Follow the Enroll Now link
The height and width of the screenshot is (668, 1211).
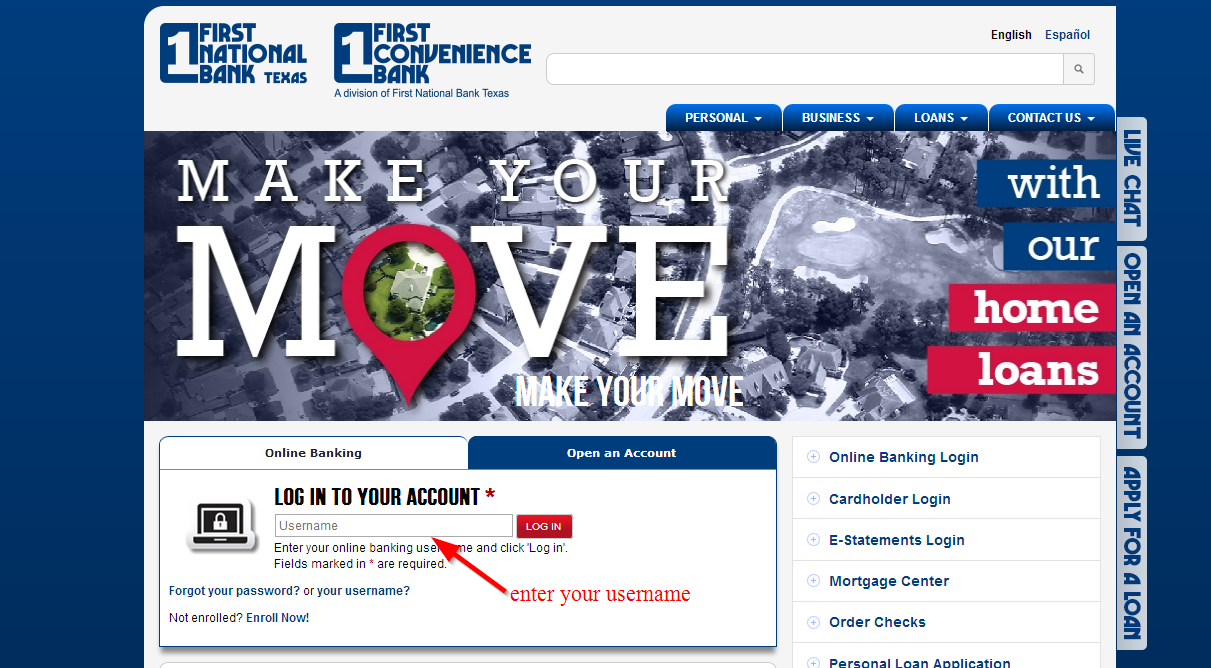pyautogui.click(x=278, y=618)
